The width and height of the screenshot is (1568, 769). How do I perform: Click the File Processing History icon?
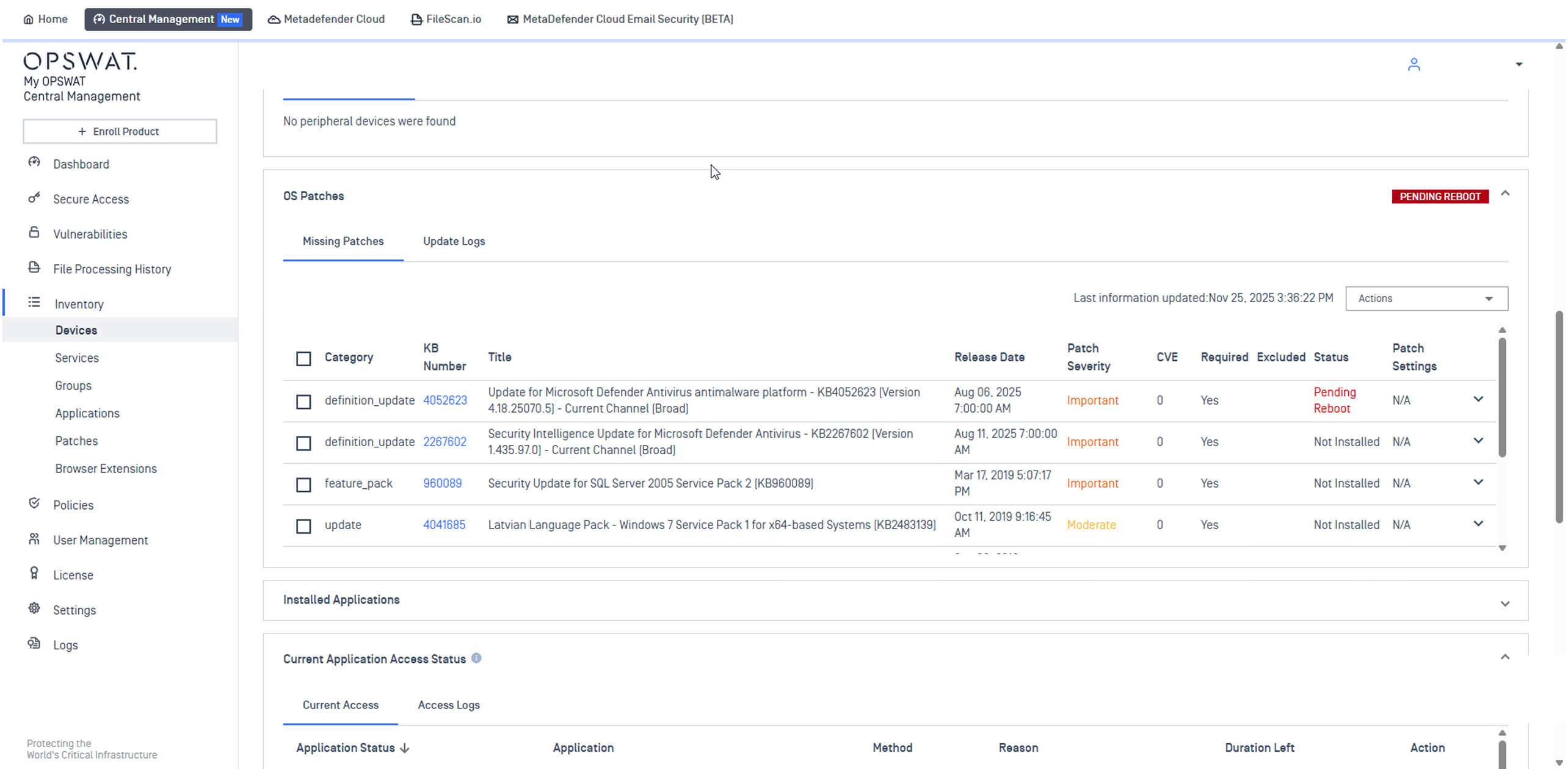pos(34,267)
